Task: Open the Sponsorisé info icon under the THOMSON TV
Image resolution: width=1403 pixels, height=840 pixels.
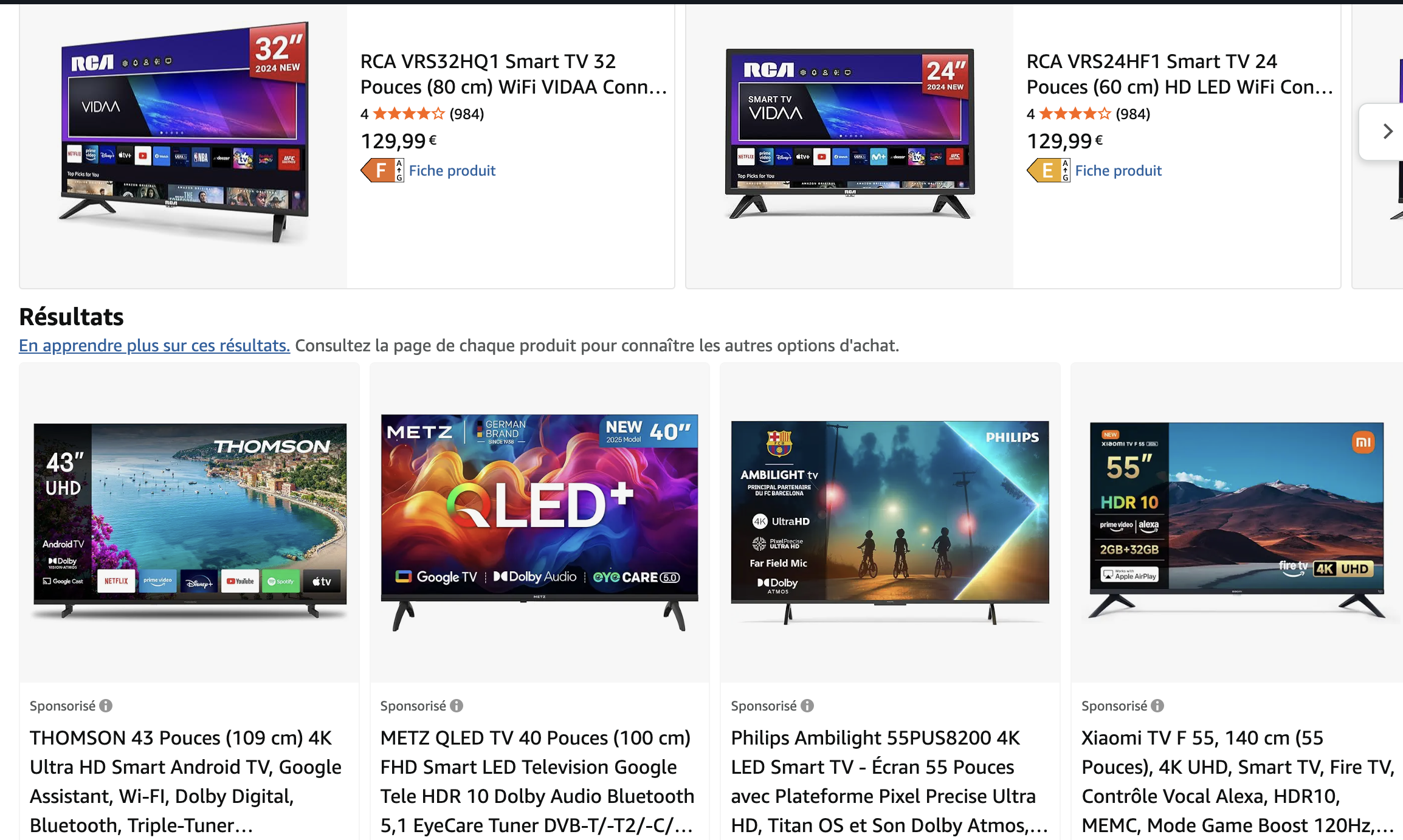Action: tap(106, 706)
